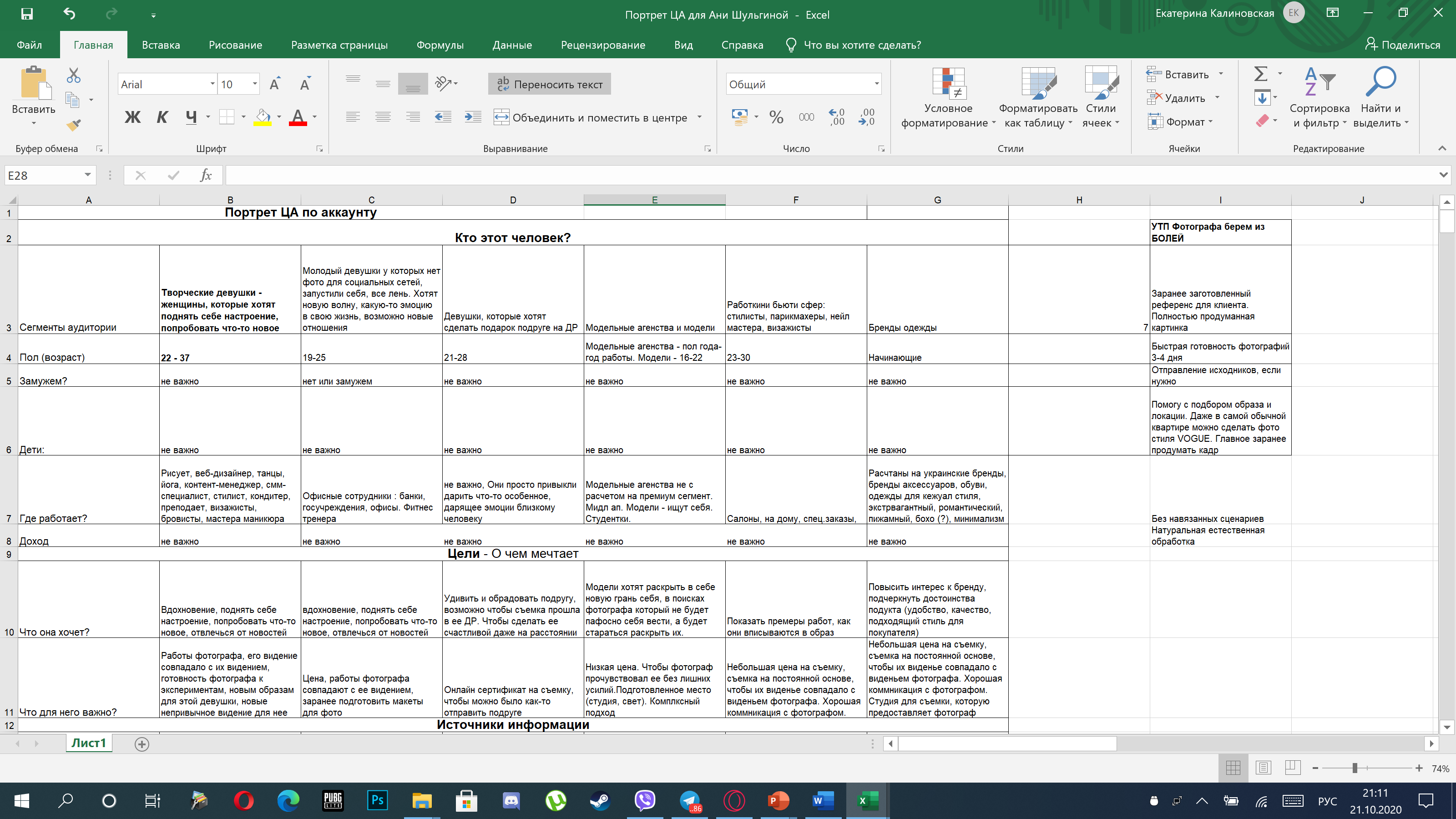Viewport: 1456px width, 819px height.
Task: Activate the Format Painter brush
Action: point(73,125)
